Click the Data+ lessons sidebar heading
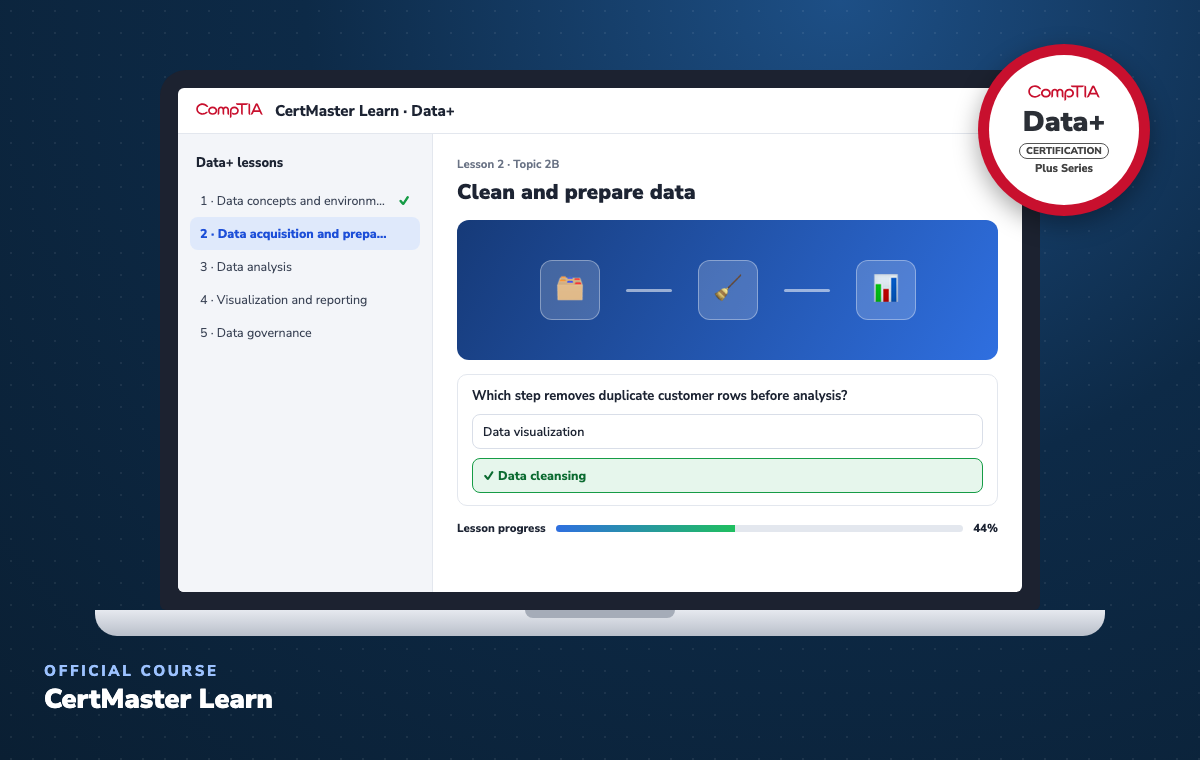 pos(239,163)
